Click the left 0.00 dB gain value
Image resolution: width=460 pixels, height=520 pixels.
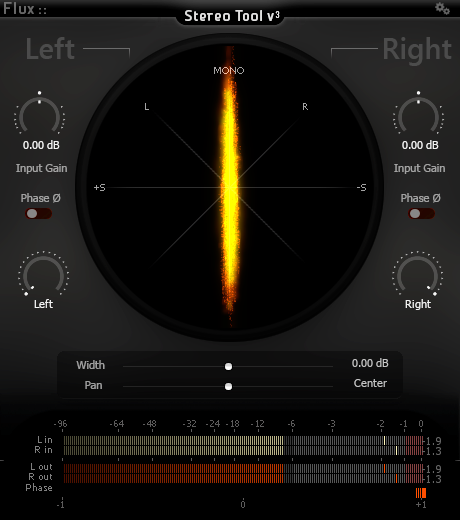(x=41, y=145)
